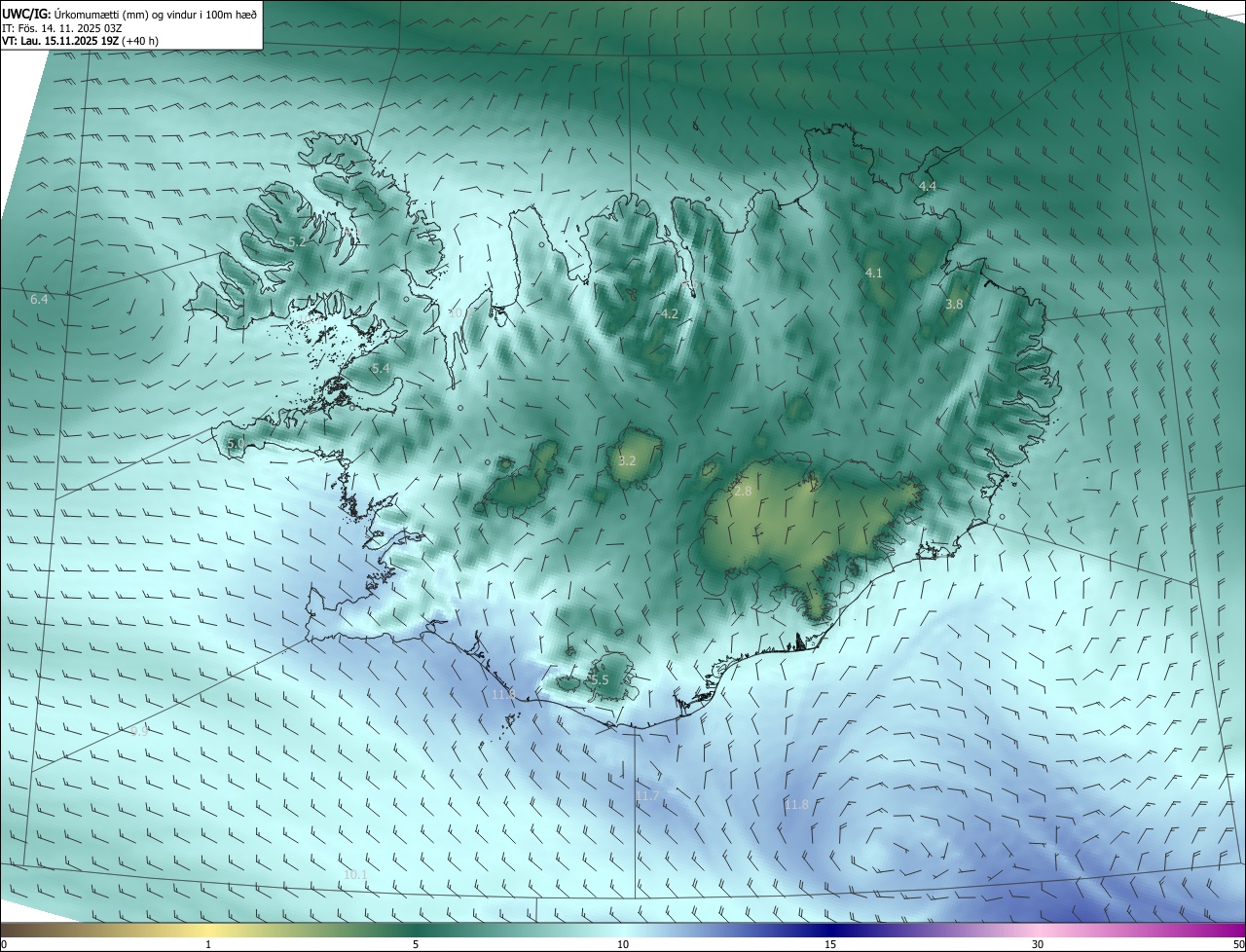Click the 5.4 value label on the map
1246x952 pixels.
pyautogui.click(x=381, y=369)
